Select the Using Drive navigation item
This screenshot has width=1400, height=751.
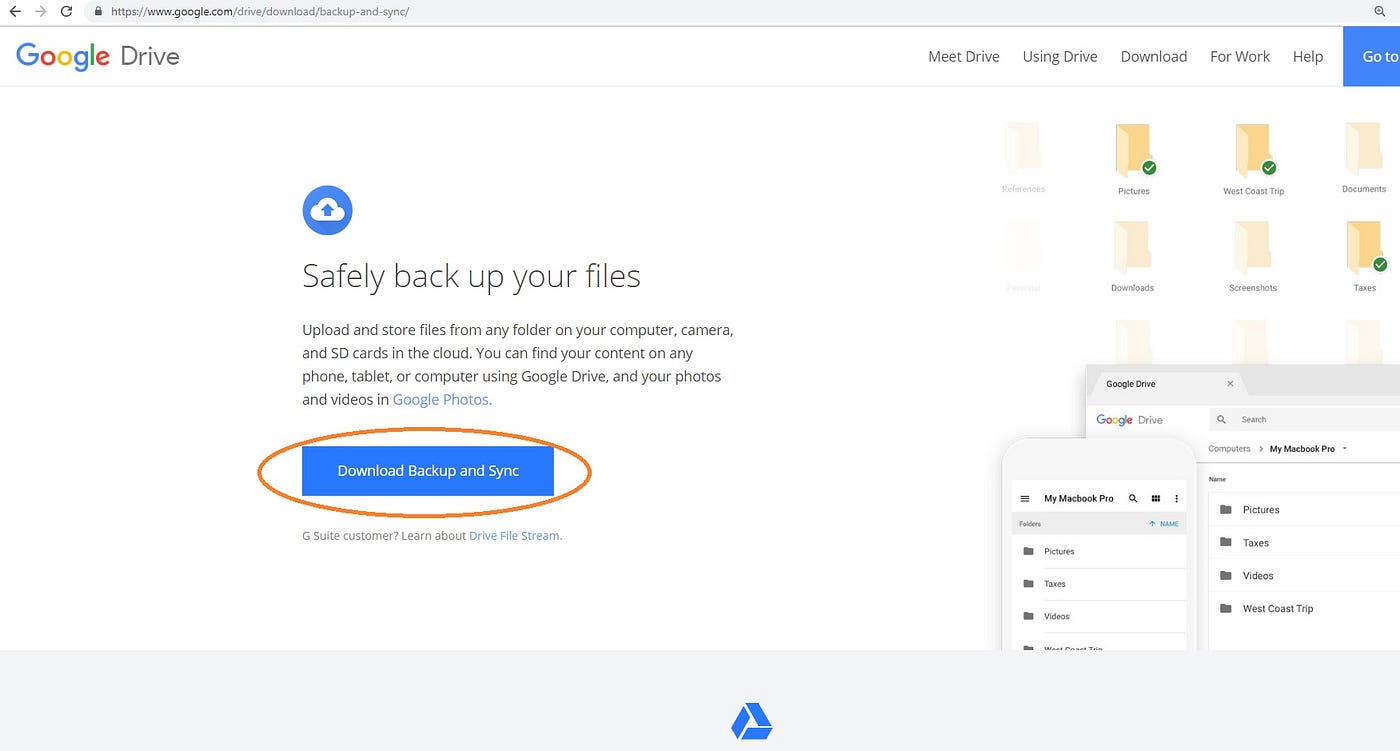click(x=1060, y=56)
